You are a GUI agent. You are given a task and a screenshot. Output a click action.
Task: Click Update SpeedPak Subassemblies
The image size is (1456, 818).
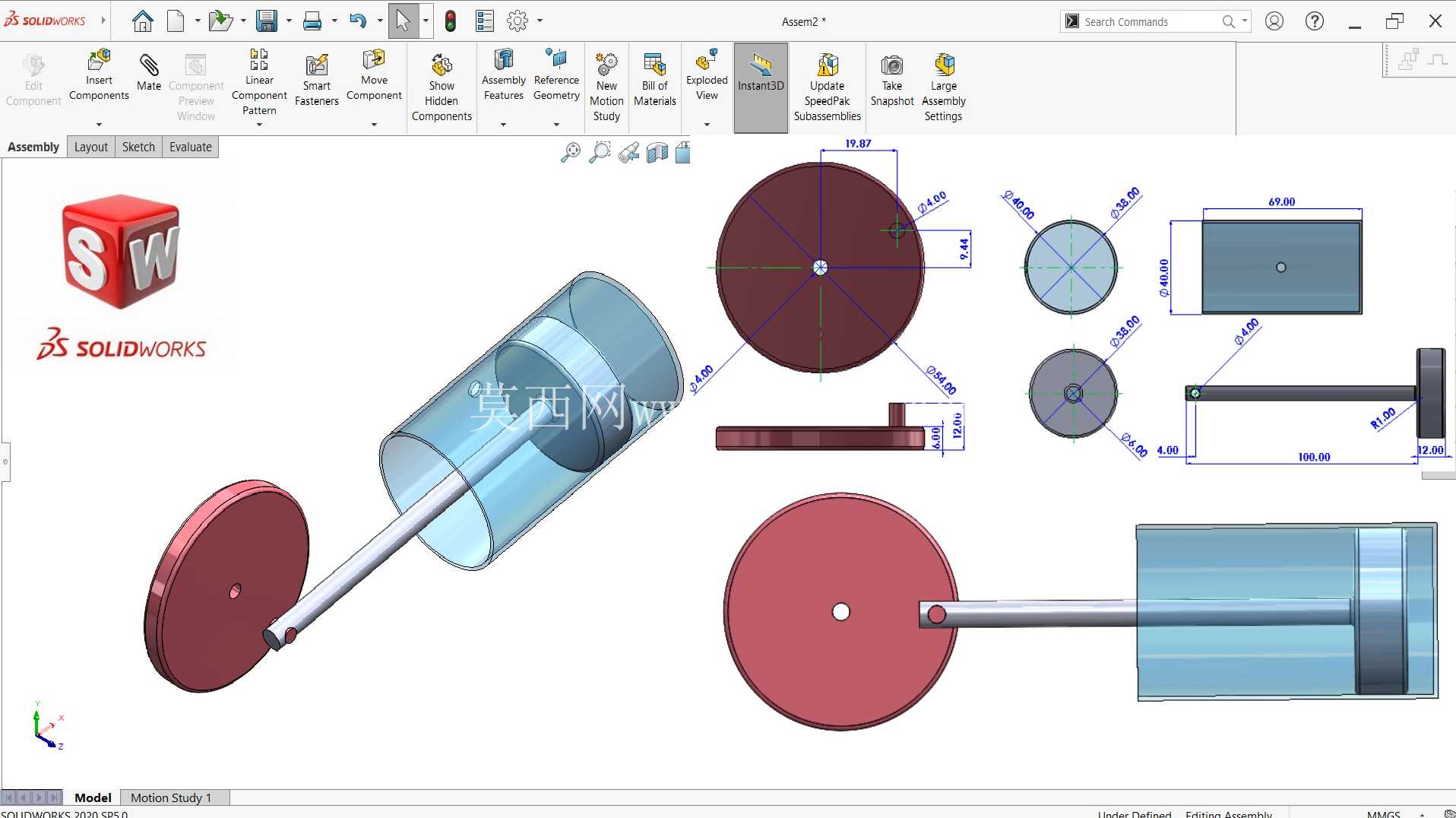point(828,87)
